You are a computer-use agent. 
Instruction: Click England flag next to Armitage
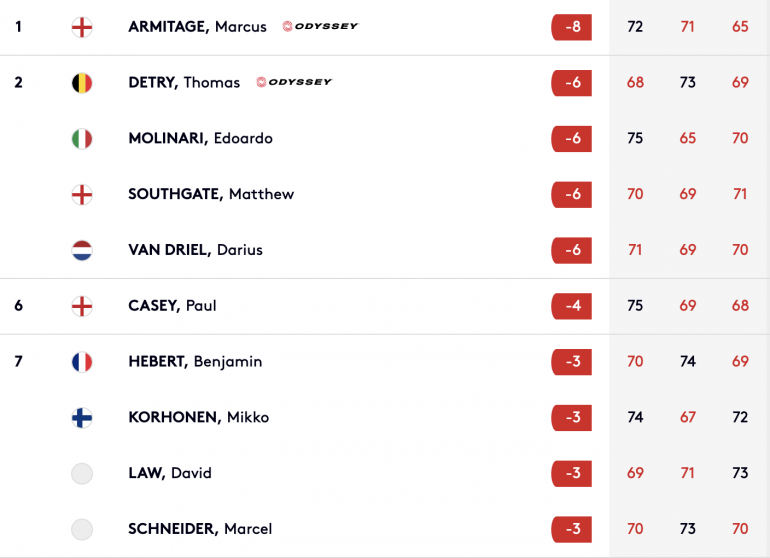82,27
